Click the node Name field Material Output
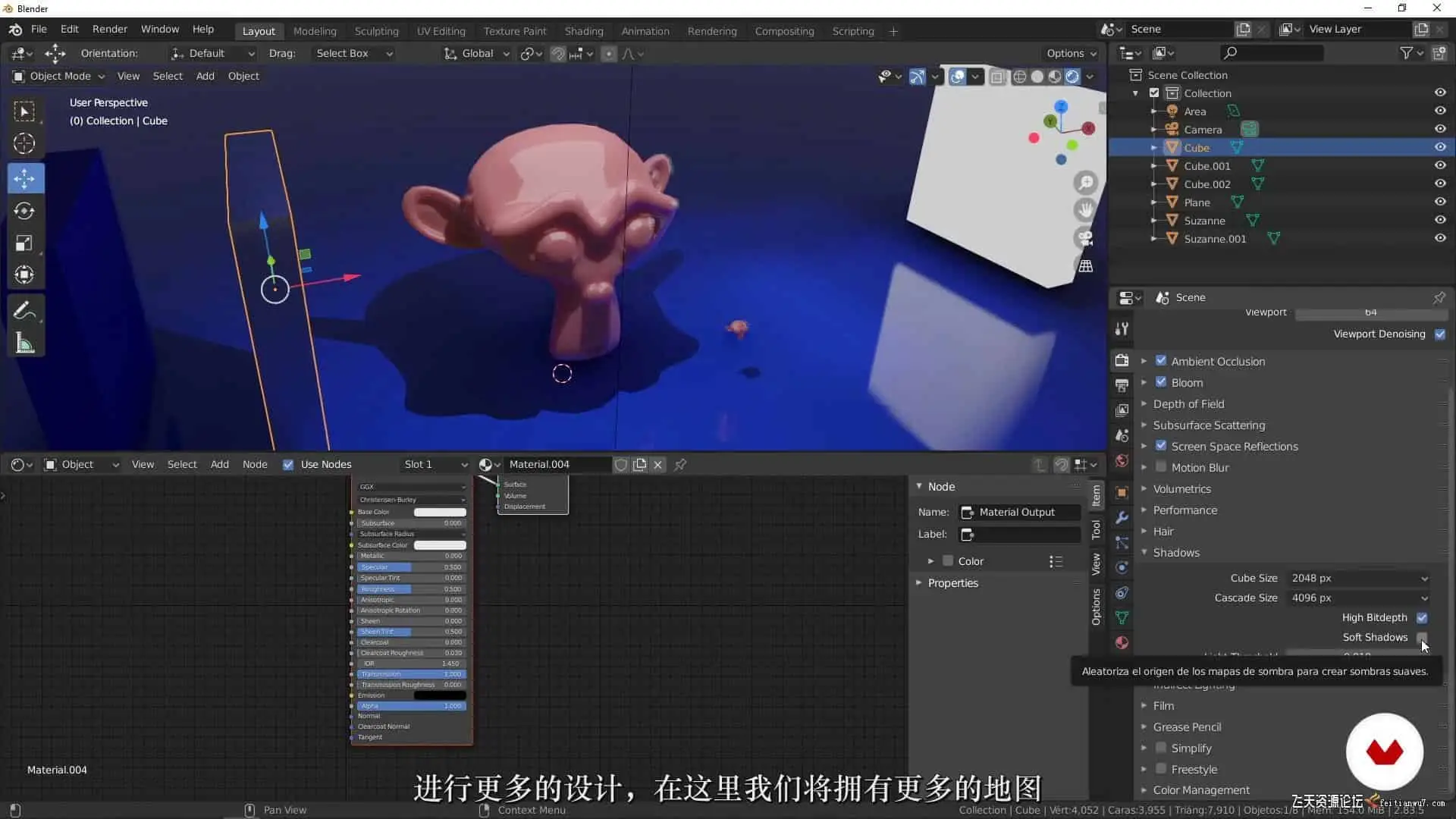The width and height of the screenshot is (1456, 819). point(1019,512)
